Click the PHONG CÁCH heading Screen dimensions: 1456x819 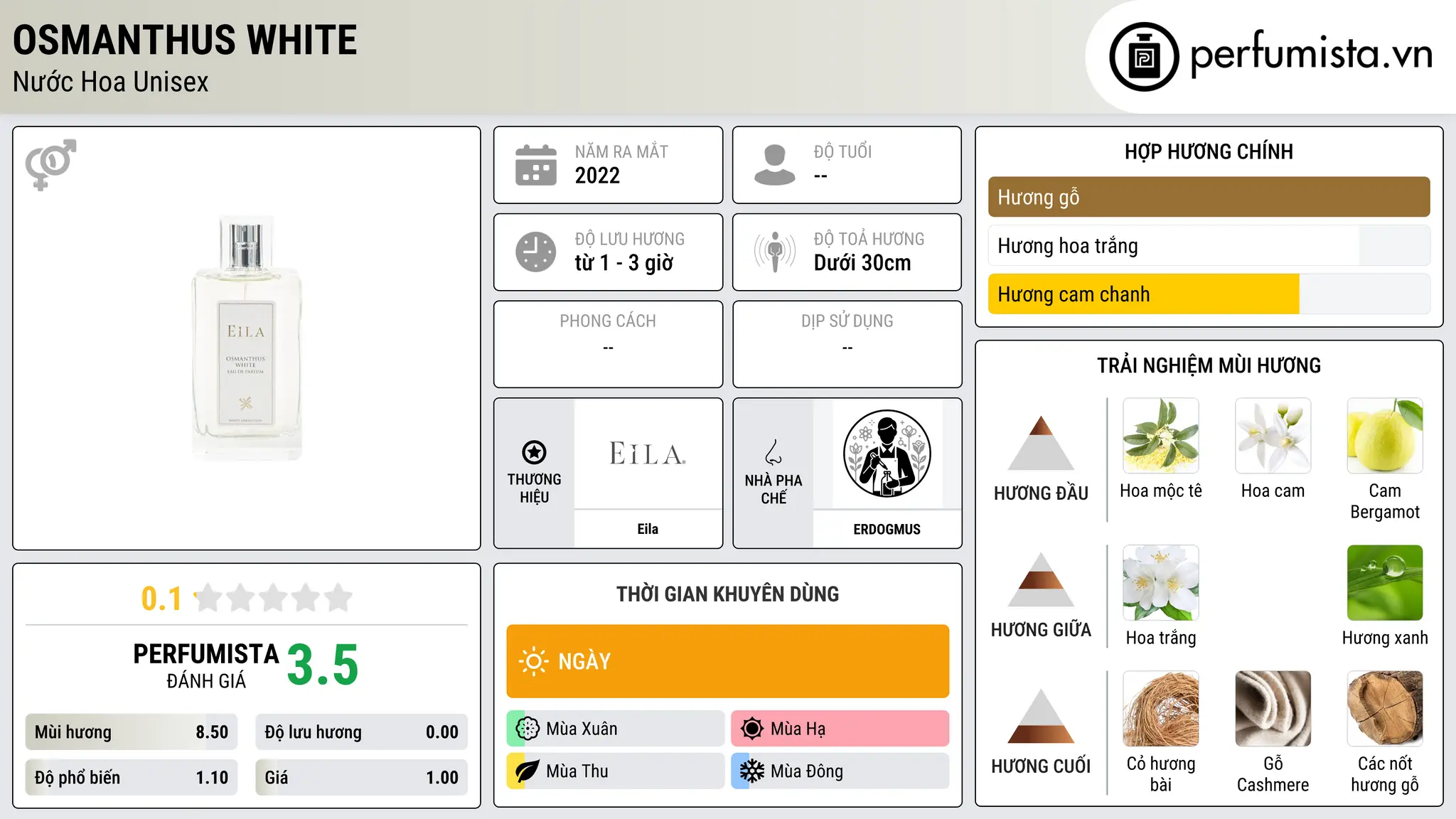pyautogui.click(x=608, y=321)
